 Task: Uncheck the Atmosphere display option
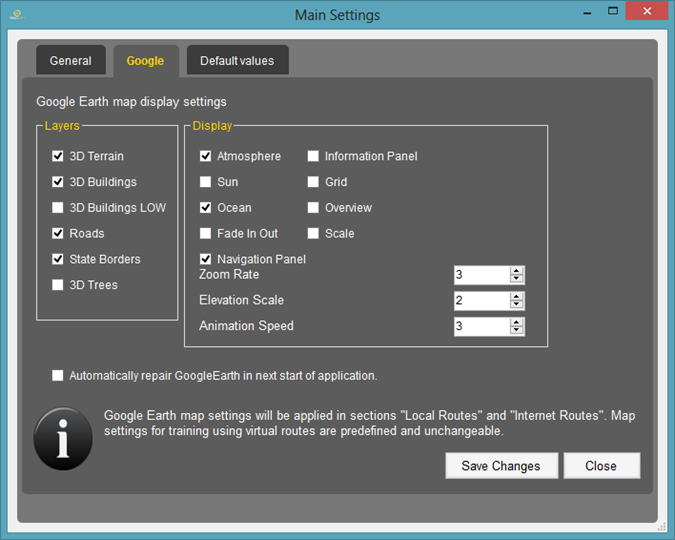coord(206,156)
